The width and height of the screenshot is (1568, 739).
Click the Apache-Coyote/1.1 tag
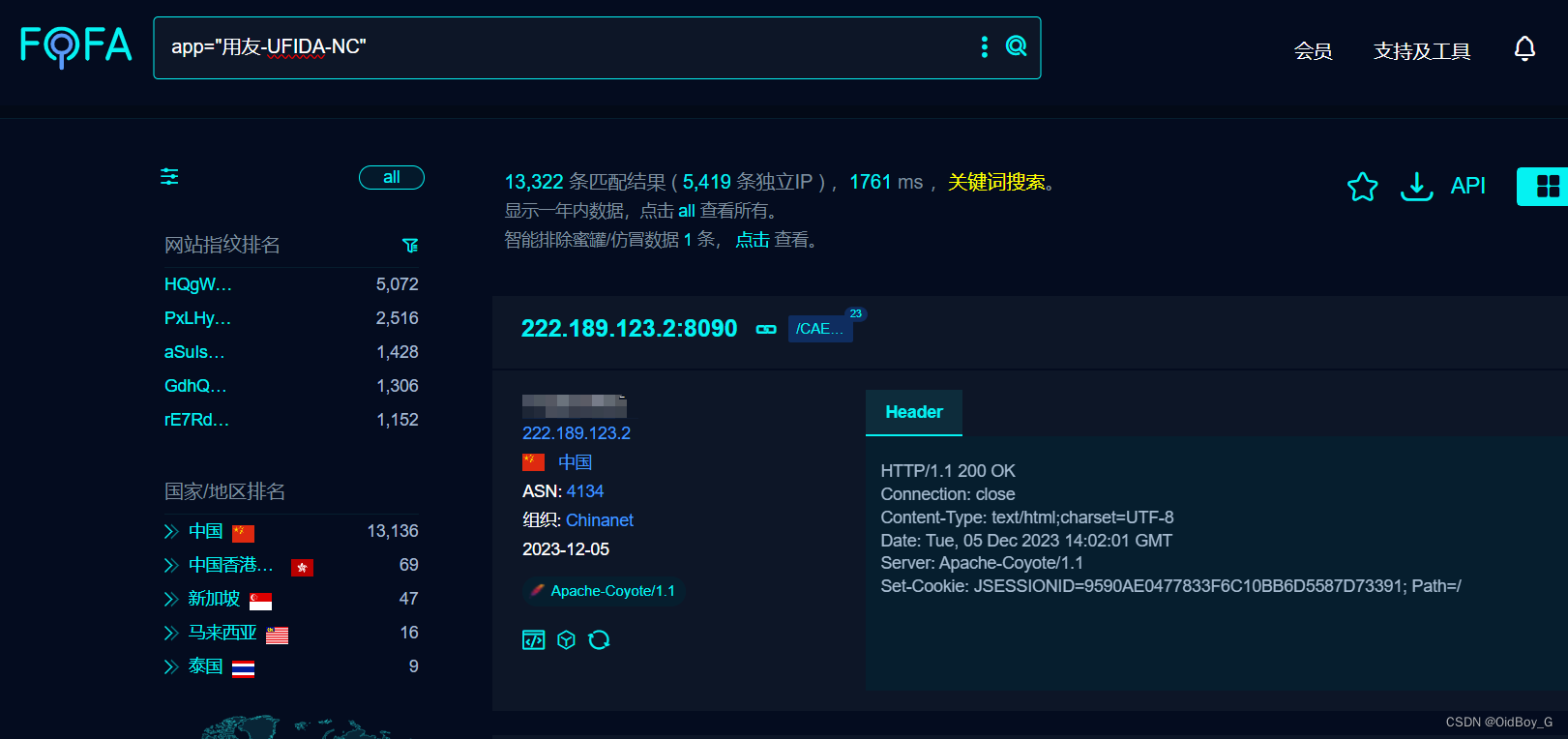(605, 591)
